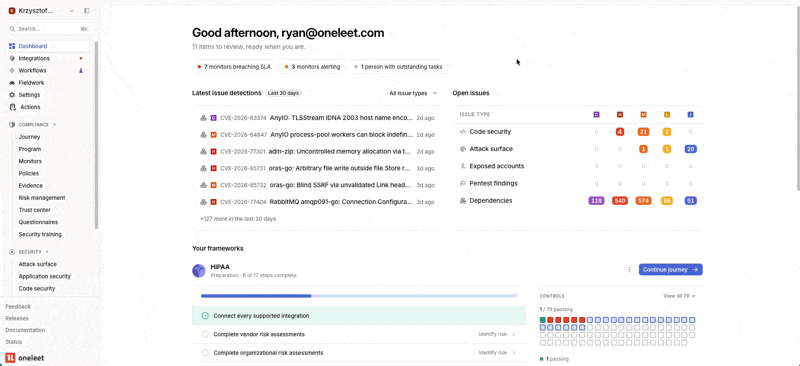Viewport: 800px width, 366px height.
Task: Click the Continue journey button
Action: click(x=670, y=270)
